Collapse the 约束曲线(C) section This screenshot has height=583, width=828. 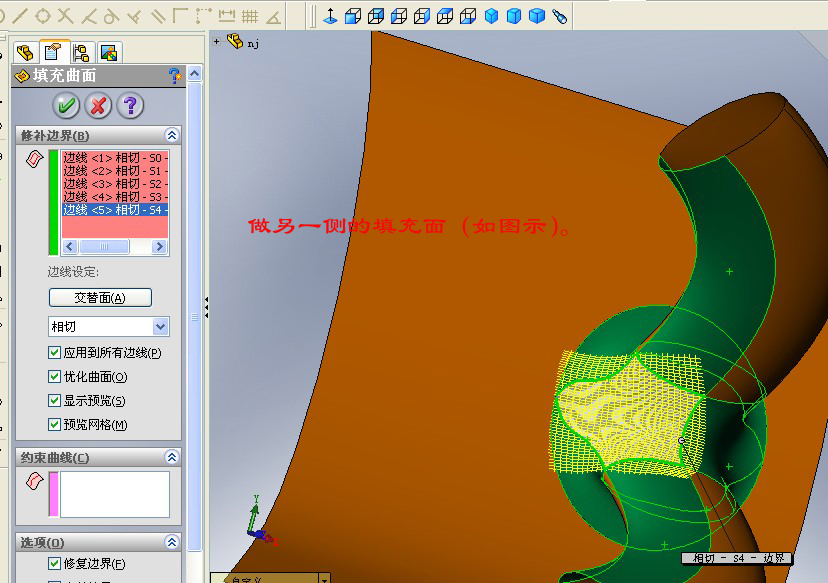[172, 457]
